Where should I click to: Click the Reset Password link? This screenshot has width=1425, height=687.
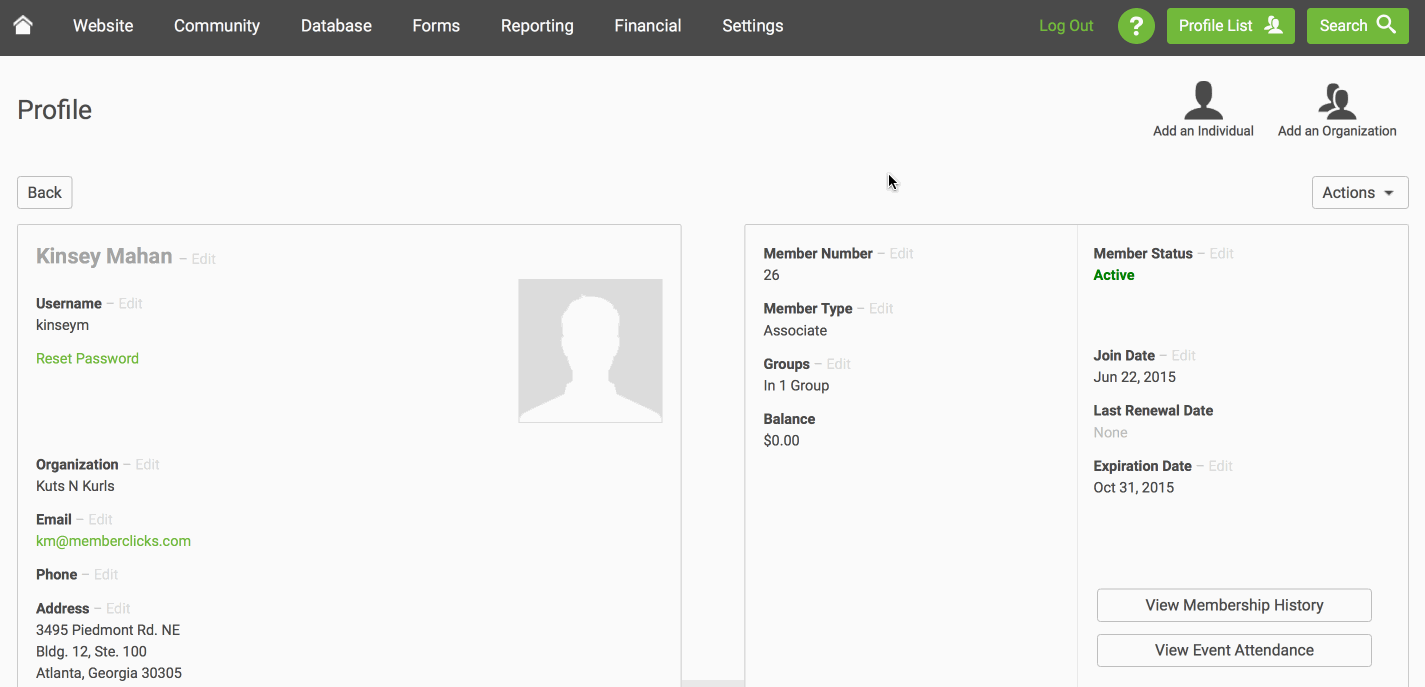point(87,359)
